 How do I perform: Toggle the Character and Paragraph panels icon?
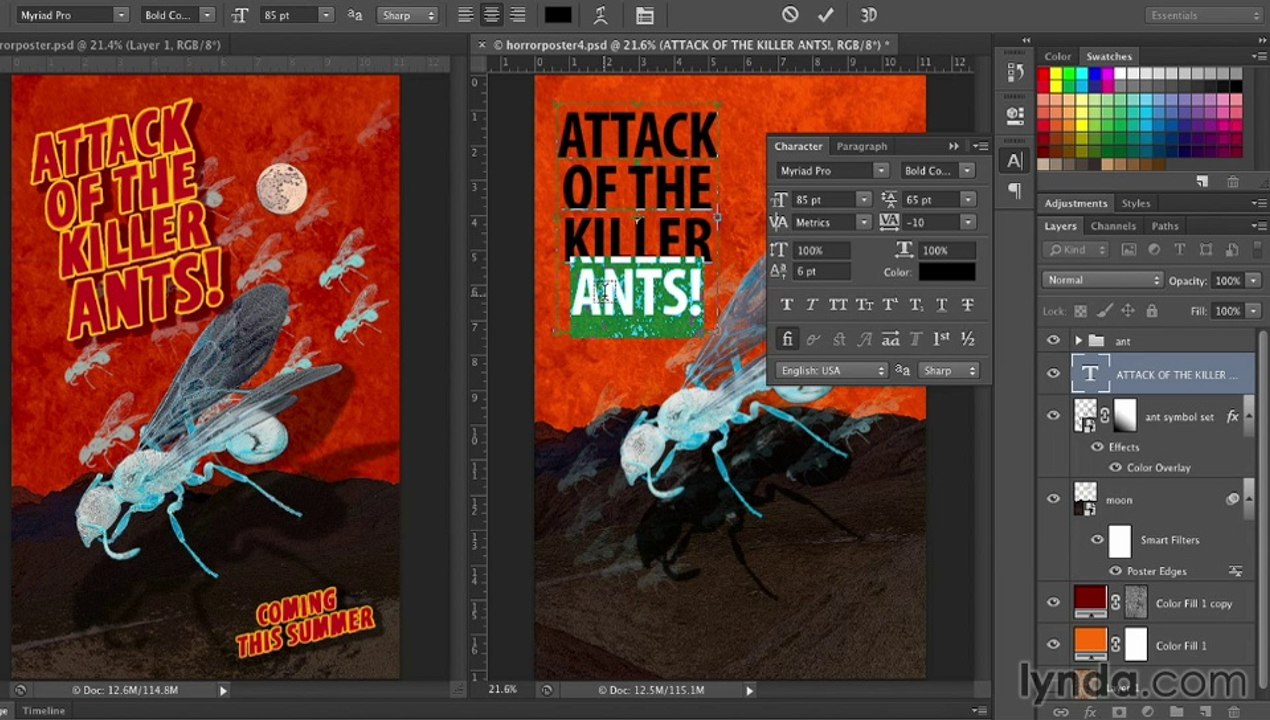point(644,15)
